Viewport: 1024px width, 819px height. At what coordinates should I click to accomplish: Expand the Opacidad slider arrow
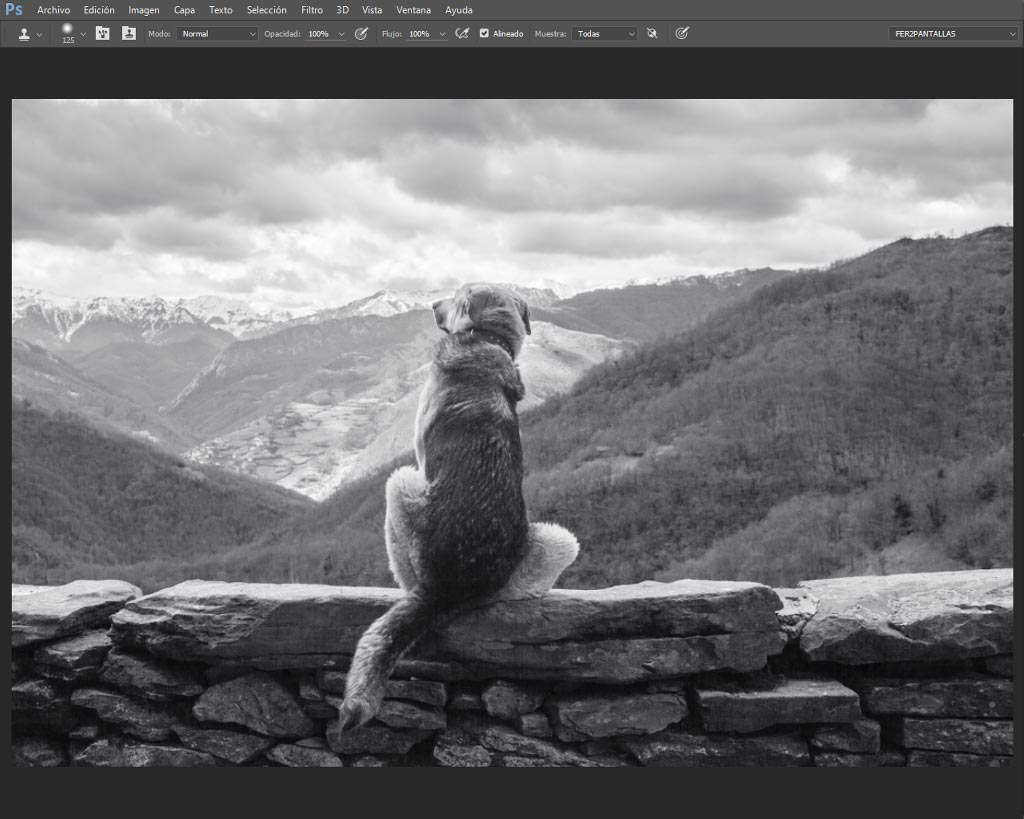tap(341, 34)
